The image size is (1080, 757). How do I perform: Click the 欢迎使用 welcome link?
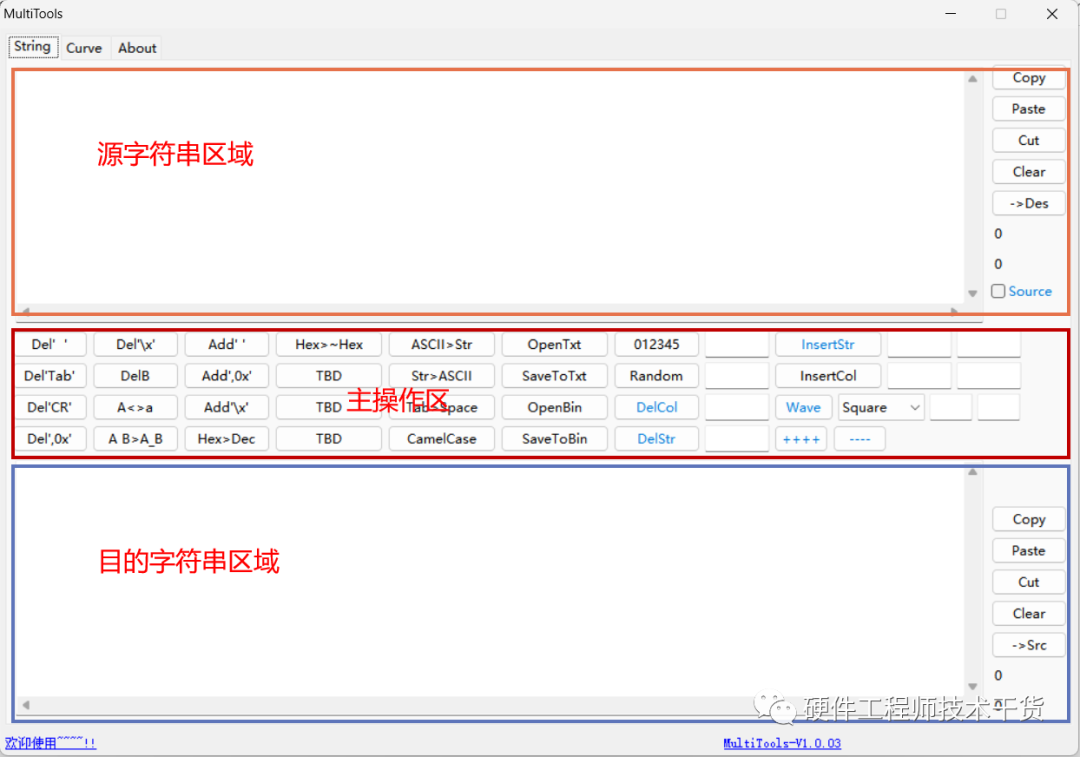(50, 743)
